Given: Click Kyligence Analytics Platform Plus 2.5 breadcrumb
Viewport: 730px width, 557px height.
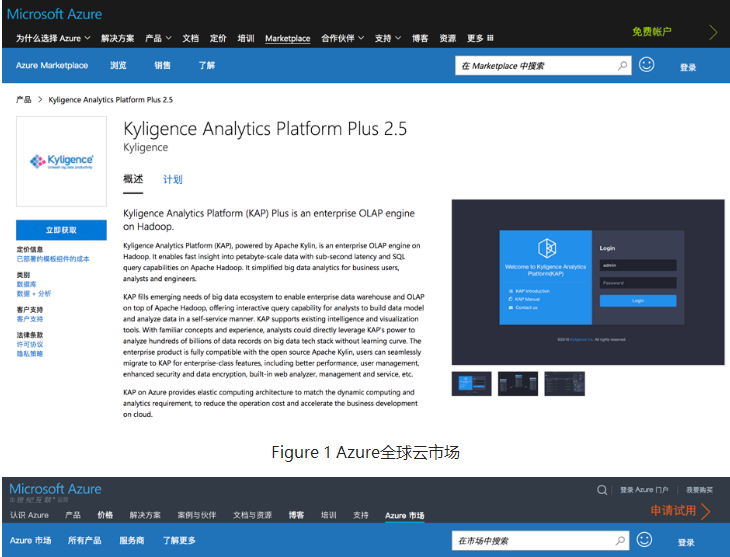Looking at the screenshot, I should click(110, 100).
